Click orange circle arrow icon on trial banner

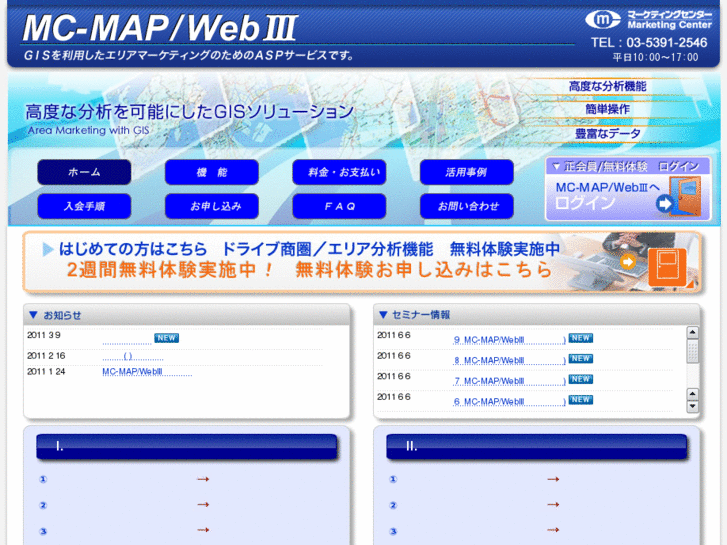coord(627,262)
